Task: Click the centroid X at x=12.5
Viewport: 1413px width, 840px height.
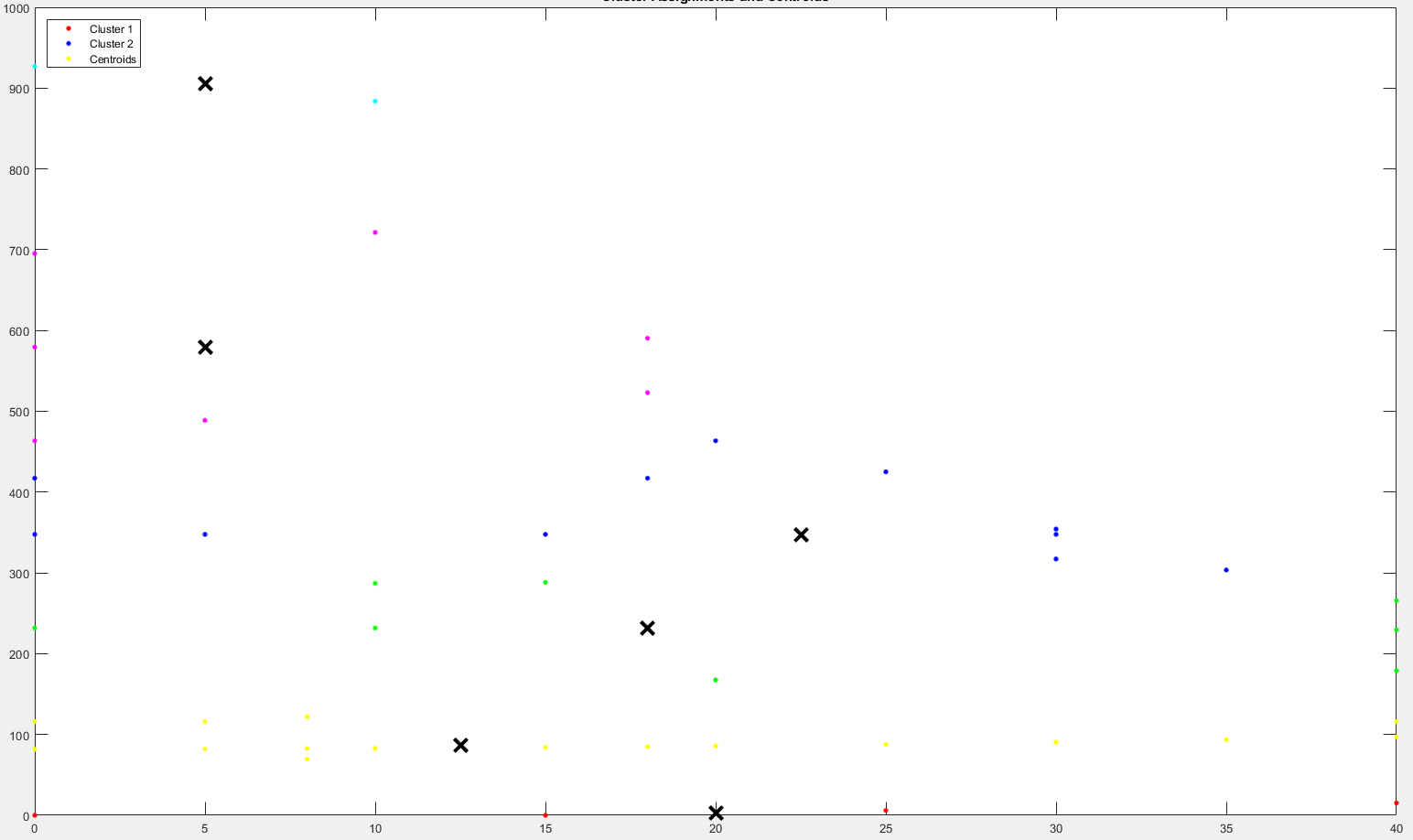Action: 460,745
